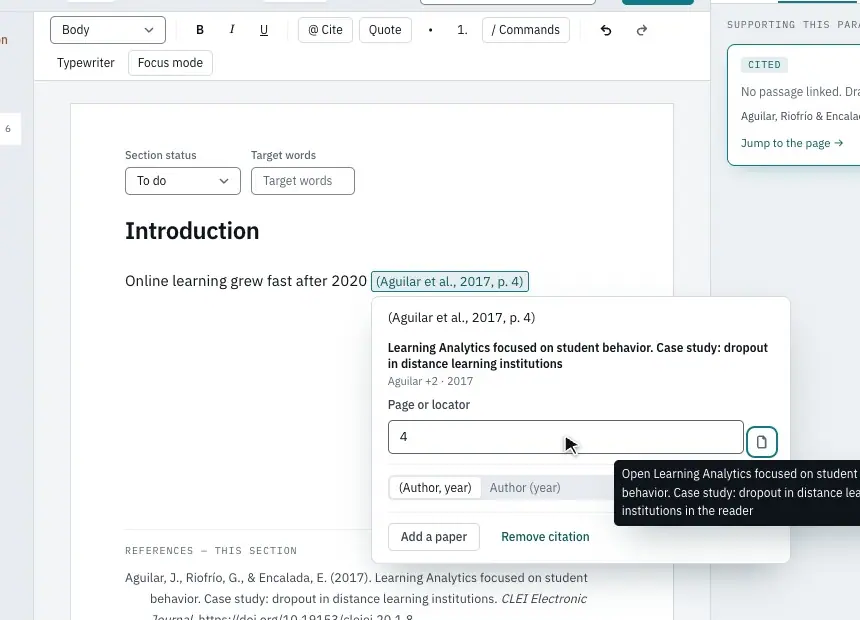Toggle italic formatting in the toolbar
The image size is (860, 620).
pos(232,30)
